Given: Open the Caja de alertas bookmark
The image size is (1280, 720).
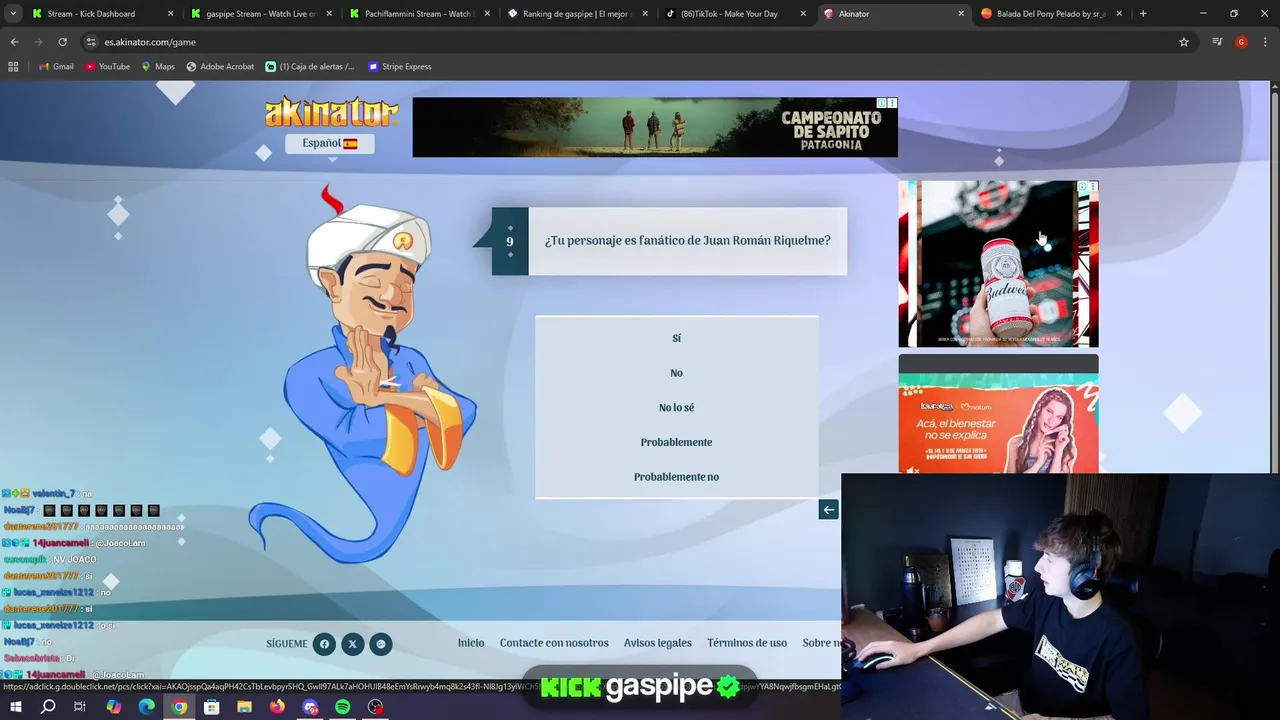Looking at the screenshot, I should pyautogui.click(x=310, y=67).
